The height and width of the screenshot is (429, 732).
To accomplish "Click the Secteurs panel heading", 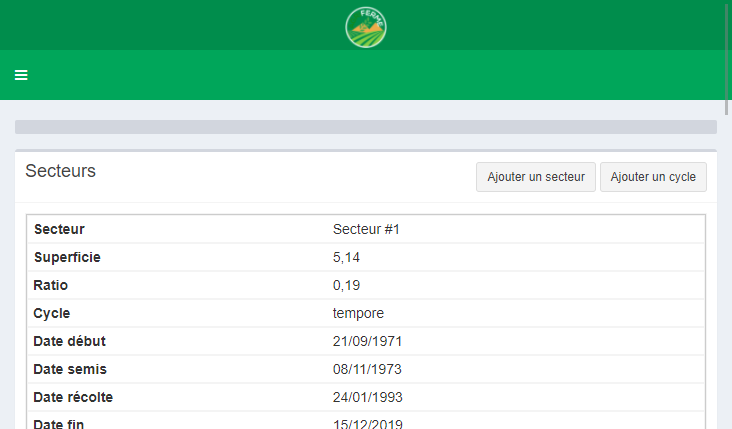I will click(60, 171).
